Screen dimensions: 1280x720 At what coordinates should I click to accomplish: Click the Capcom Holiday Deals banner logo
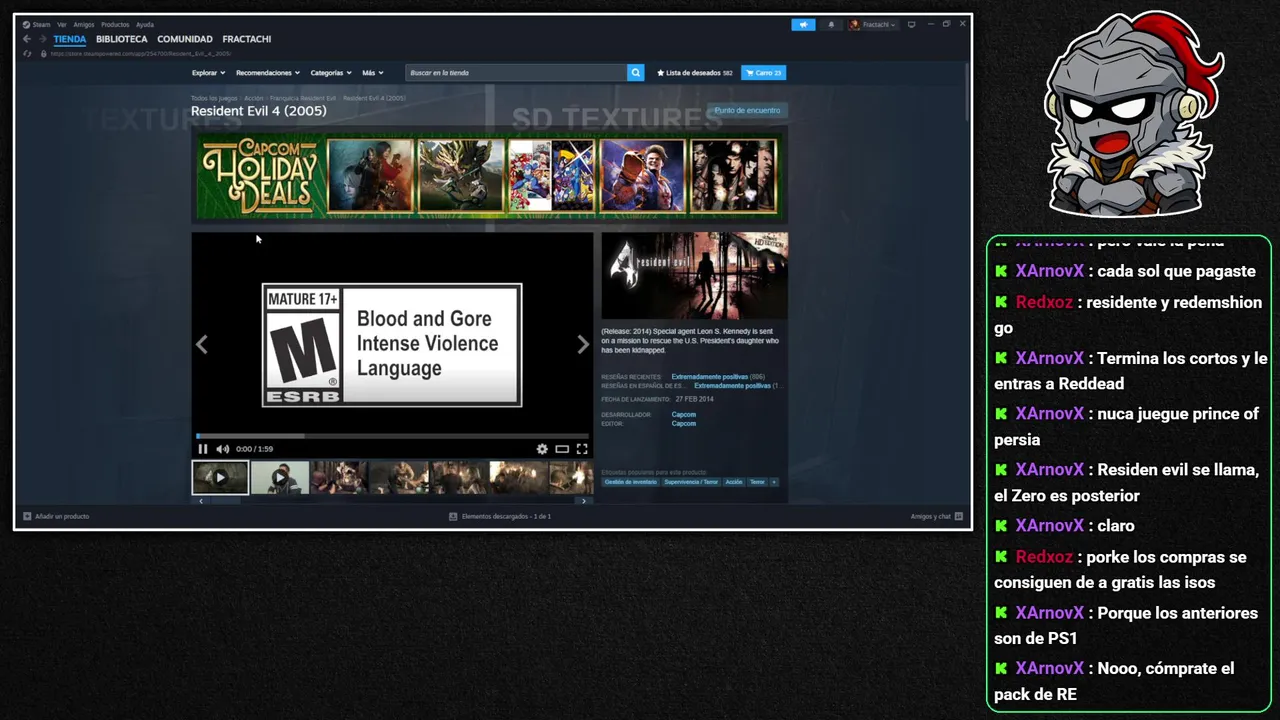pyautogui.click(x=260, y=176)
